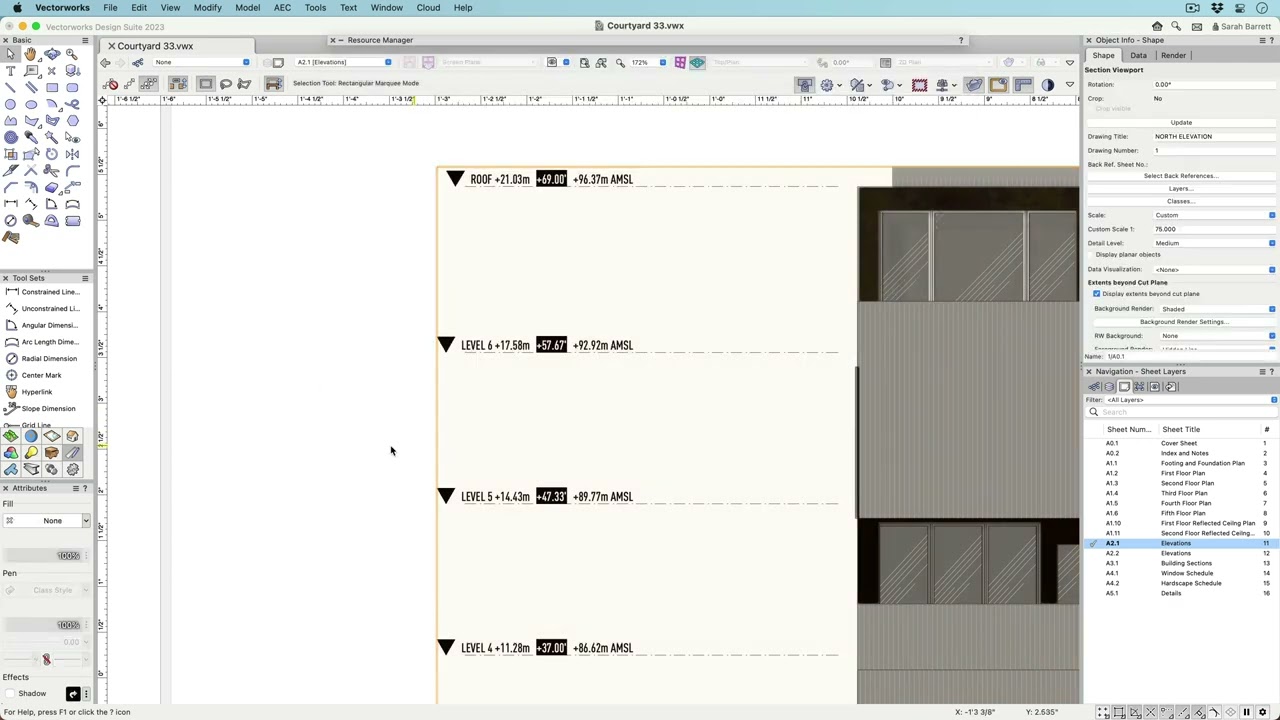Click the fit-to-objects zoom magnifier in view bar

pos(601,63)
